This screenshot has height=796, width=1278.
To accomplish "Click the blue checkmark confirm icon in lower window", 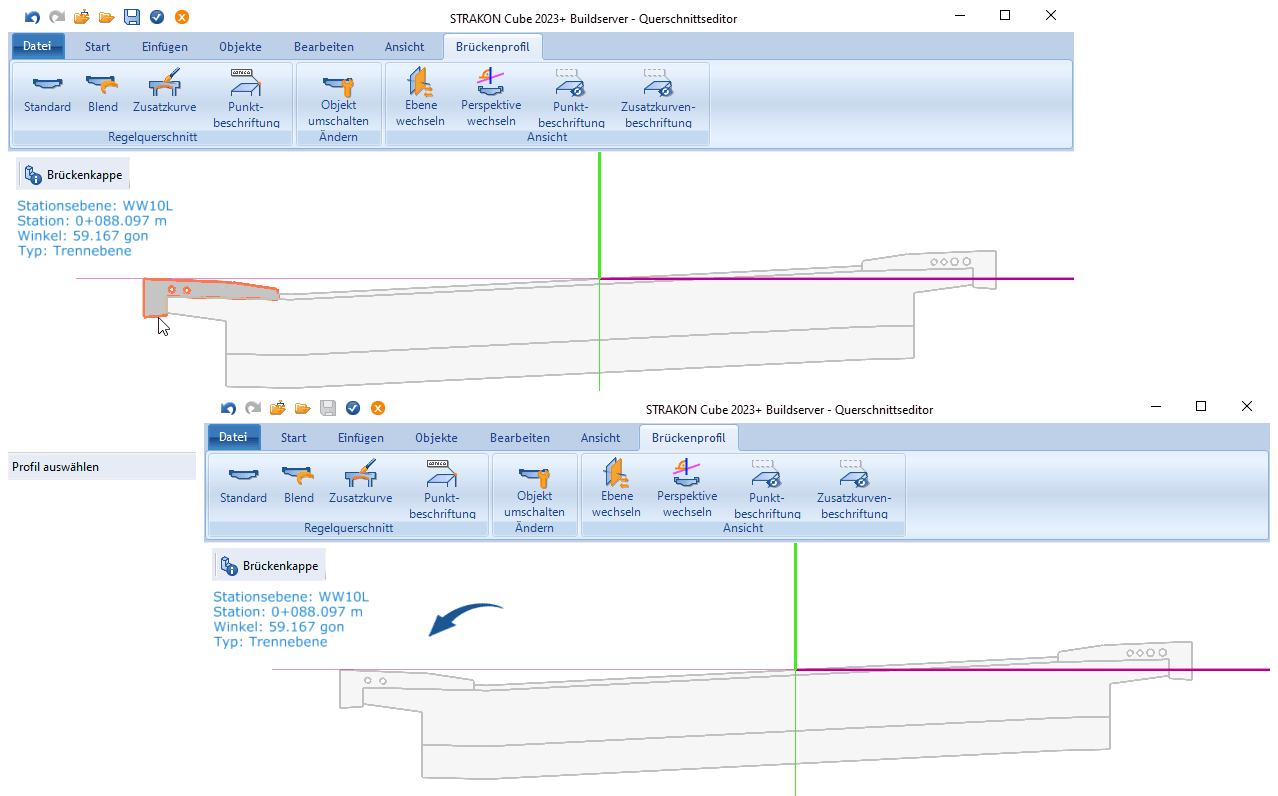I will click(353, 408).
